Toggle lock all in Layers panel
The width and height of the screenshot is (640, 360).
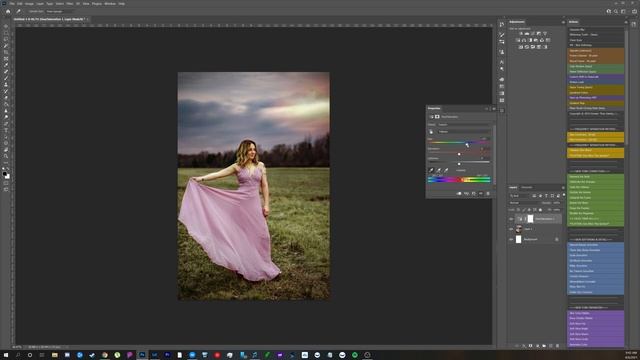coord(540,210)
